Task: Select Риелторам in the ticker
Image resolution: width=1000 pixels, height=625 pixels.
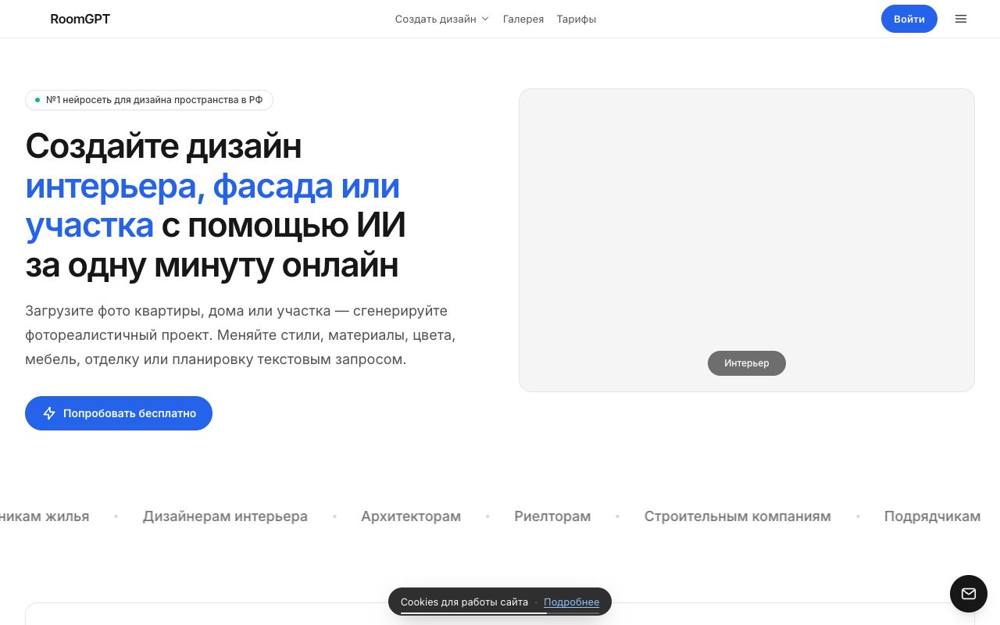Action: pyautogui.click(x=552, y=516)
